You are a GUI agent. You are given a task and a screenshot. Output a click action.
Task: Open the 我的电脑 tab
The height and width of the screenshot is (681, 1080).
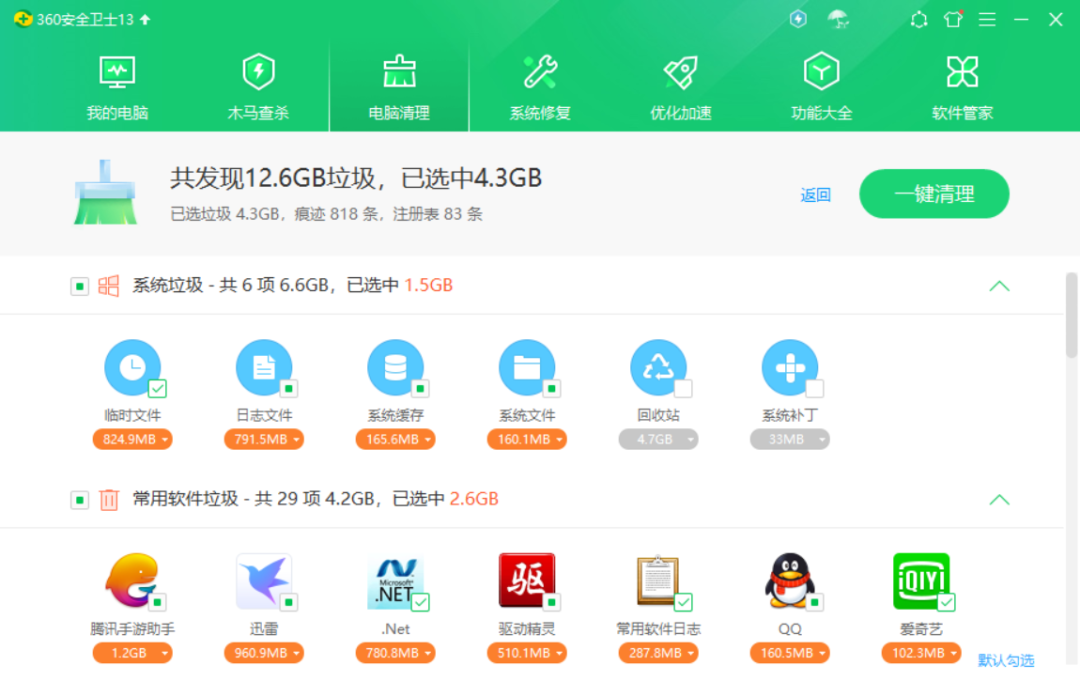pyautogui.click(x=117, y=87)
